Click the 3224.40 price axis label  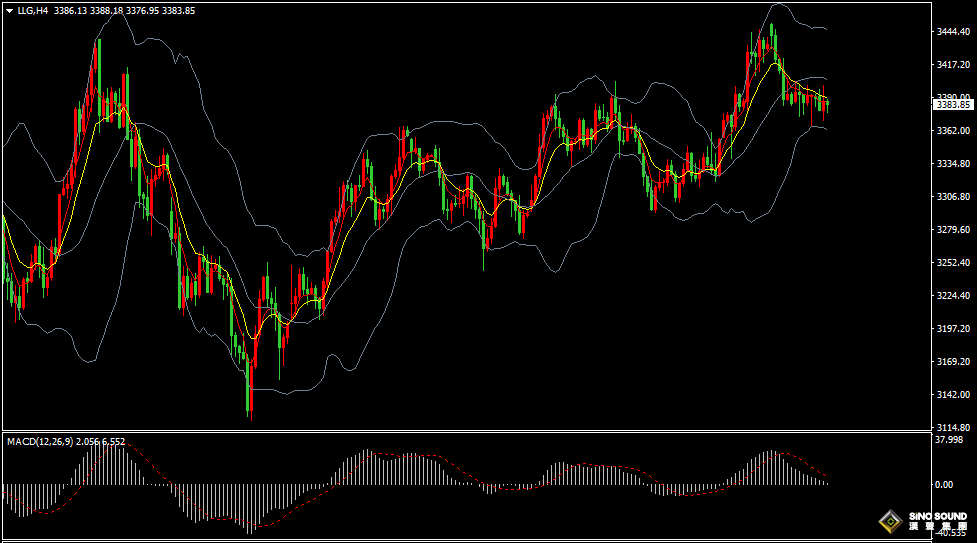[x=954, y=295]
